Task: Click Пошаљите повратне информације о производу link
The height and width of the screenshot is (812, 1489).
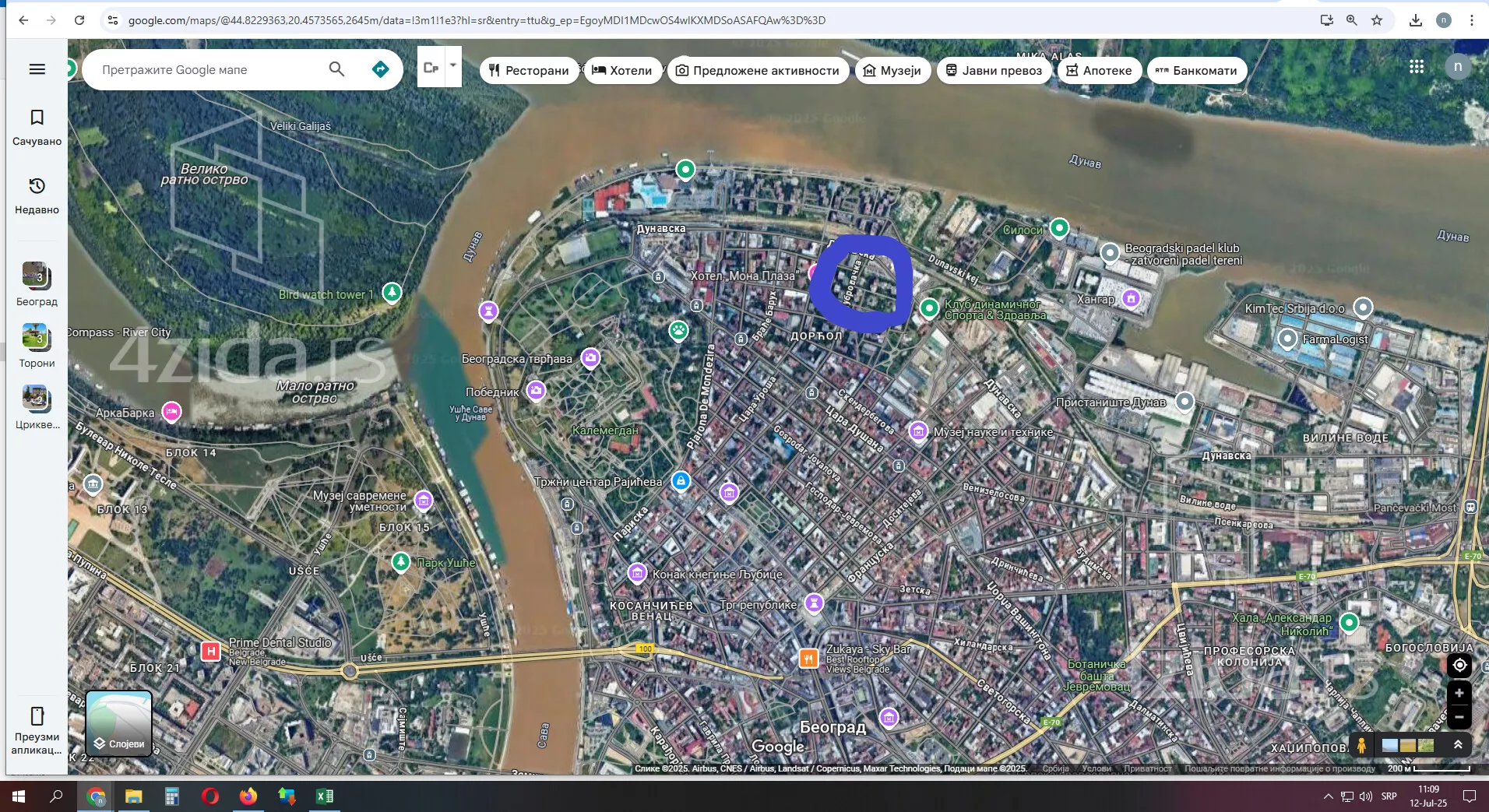Action: [1280, 768]
